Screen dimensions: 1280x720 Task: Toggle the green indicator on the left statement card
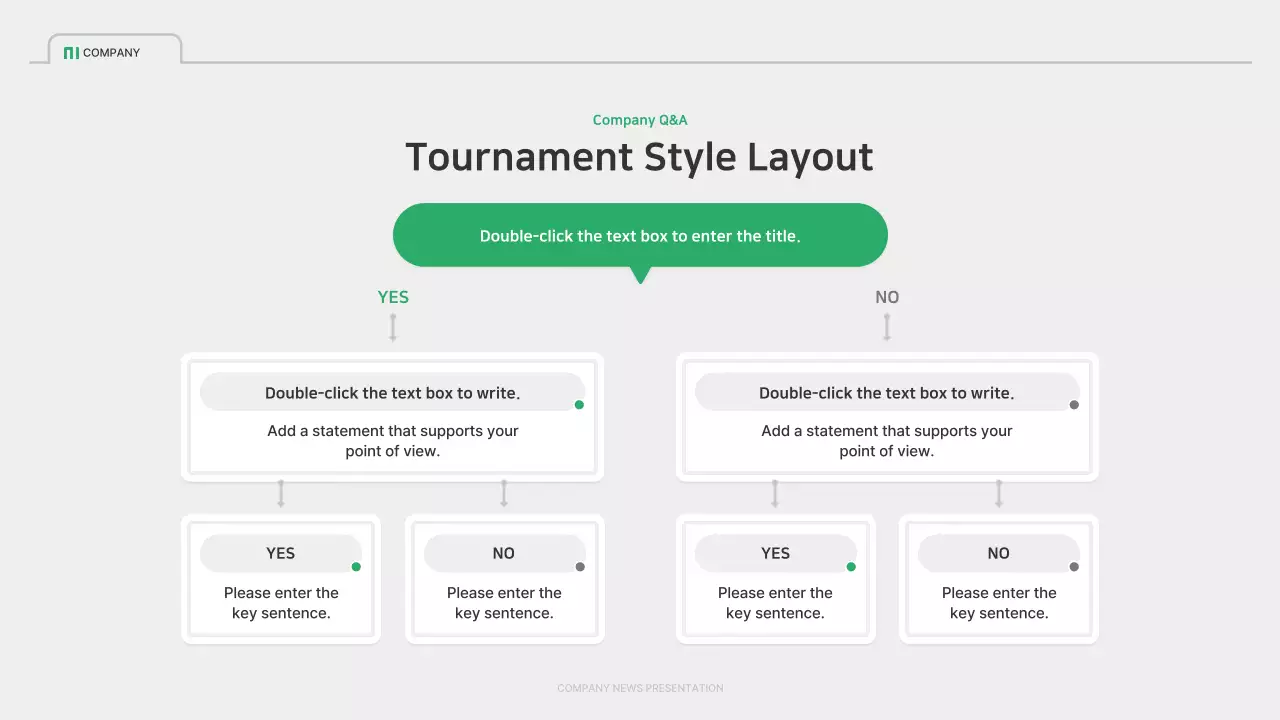click(x=579, y=403)
